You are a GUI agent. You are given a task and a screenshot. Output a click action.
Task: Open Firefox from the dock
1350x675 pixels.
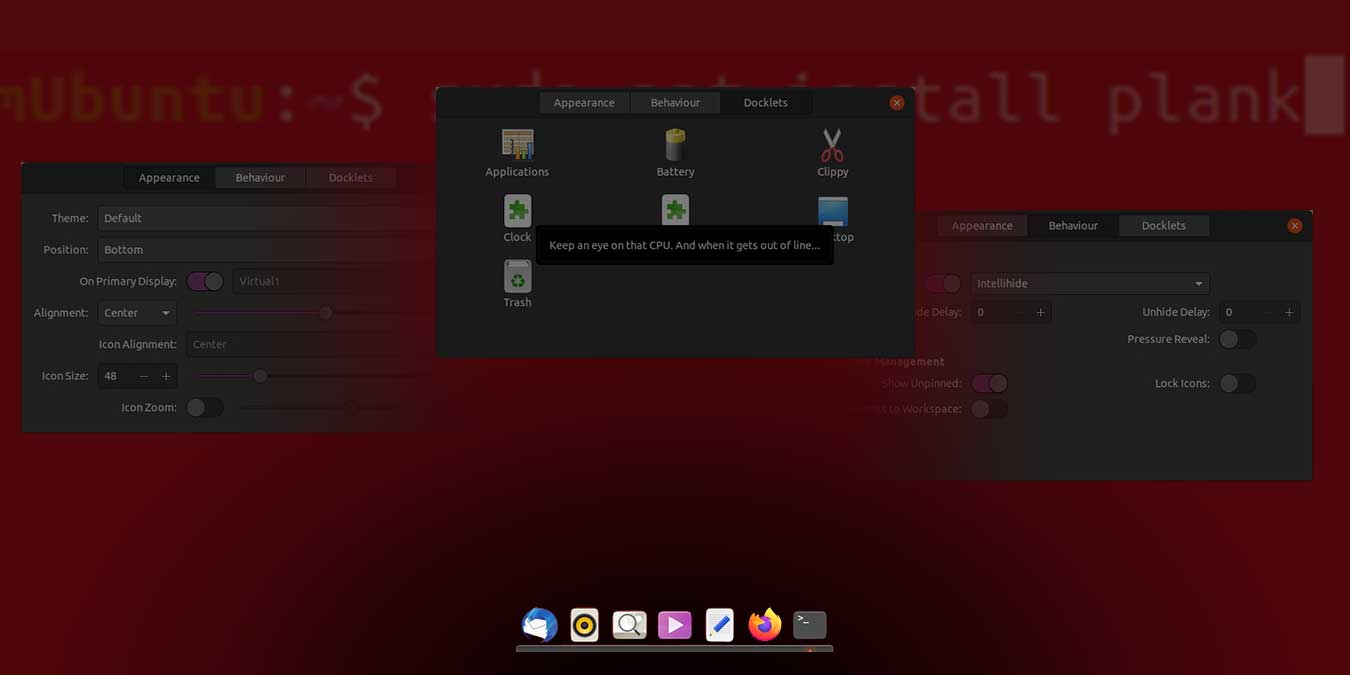[x=764, y=624]
